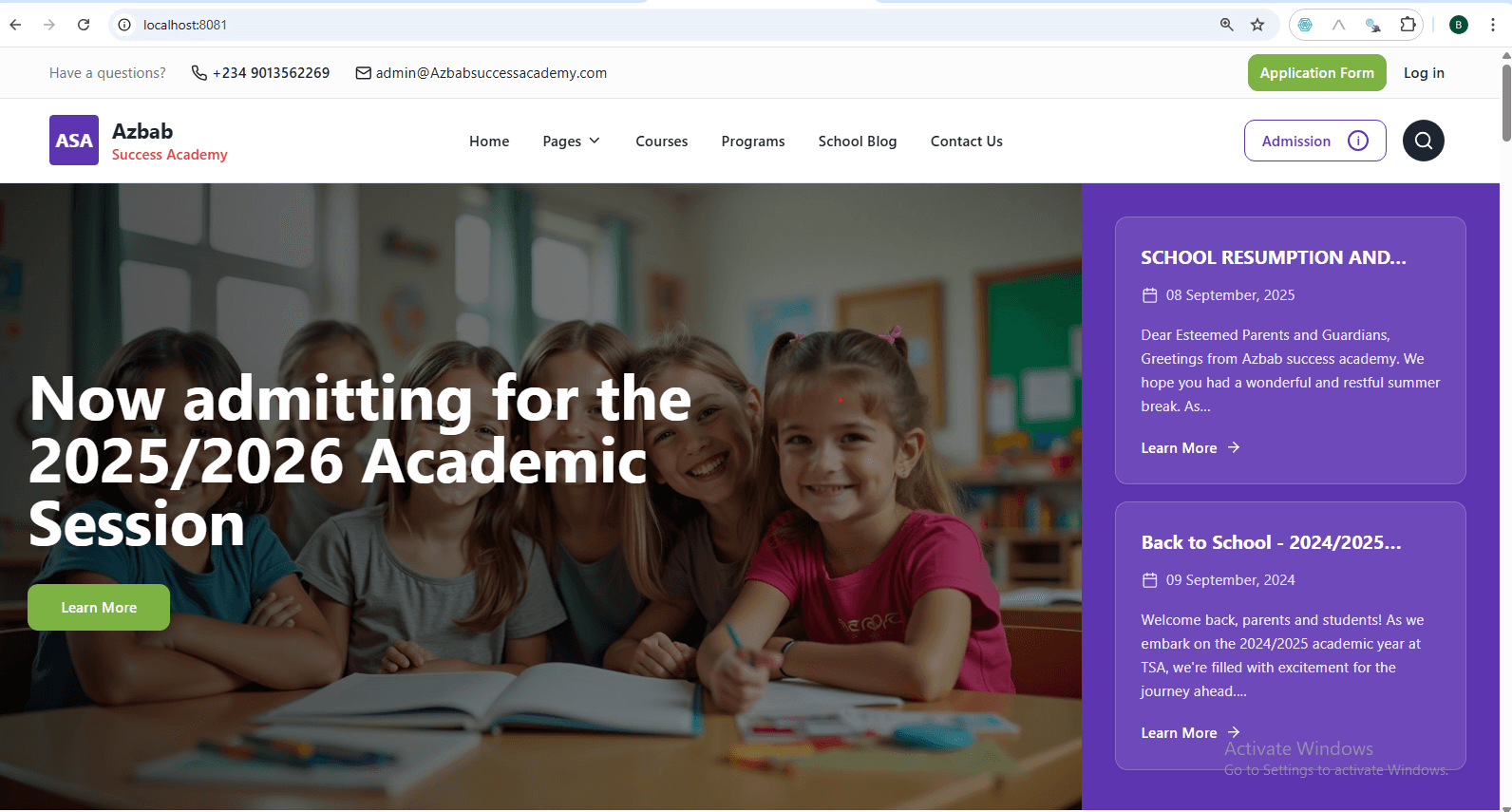1512x812 pixels.
Task: Open Chrome's three-dot menu
Action: pos(1493,25)
